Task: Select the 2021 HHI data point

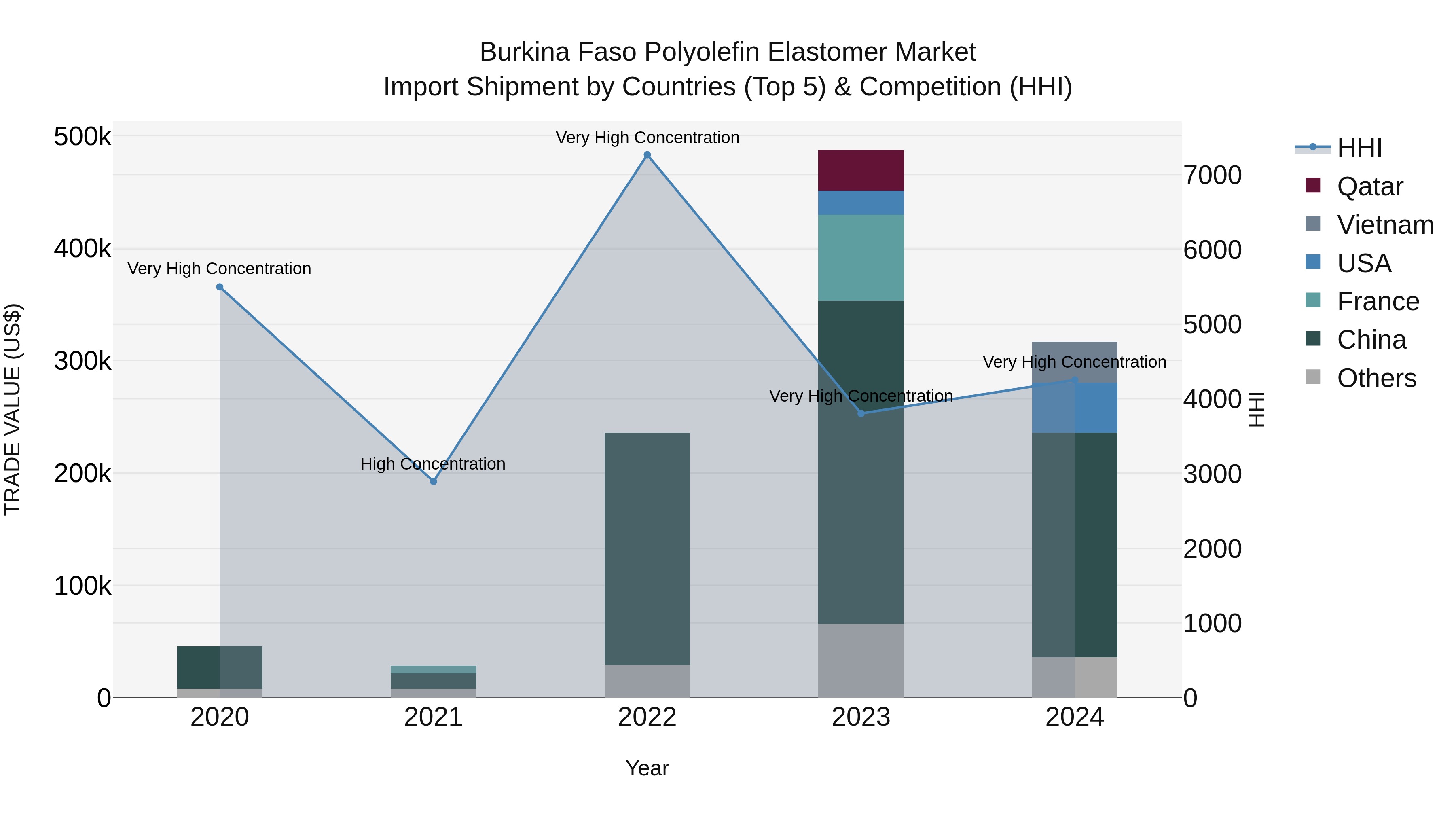Action: point(434,482)
